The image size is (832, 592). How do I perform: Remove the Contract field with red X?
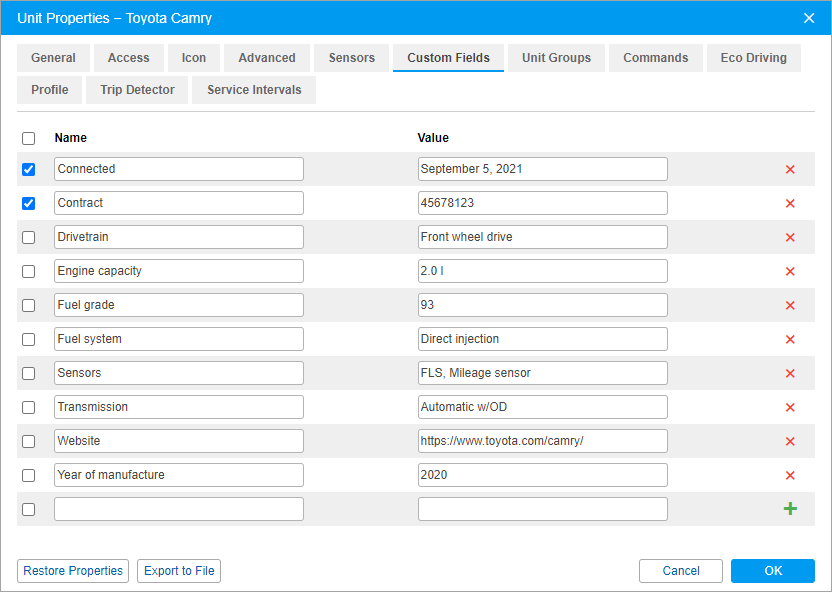click(x=790, y=204)
